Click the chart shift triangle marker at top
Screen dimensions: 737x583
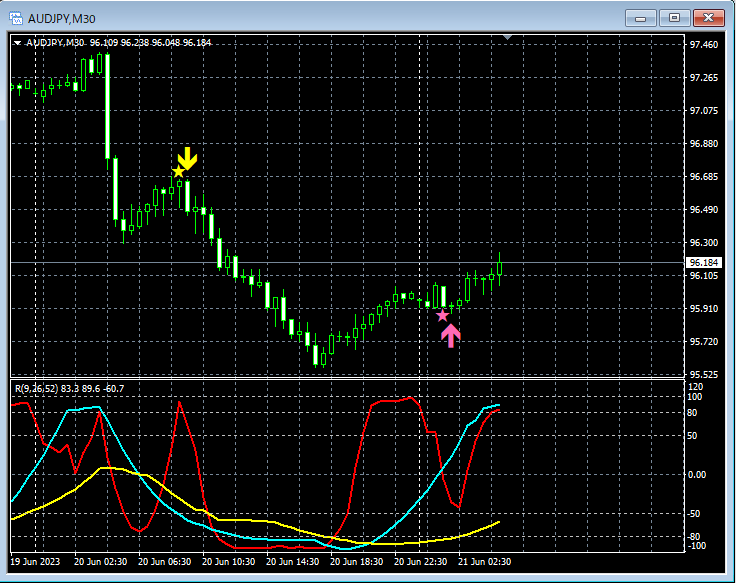tap(507, 37)
